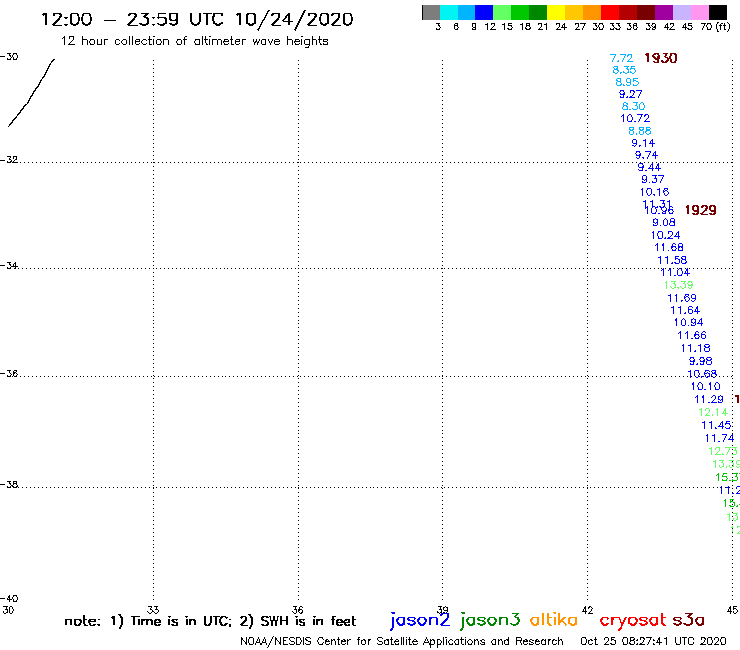Click the black swatch ending the color scale
Image resolution: width=740 pixels, height=650 pixels.
tap(718, 12)
